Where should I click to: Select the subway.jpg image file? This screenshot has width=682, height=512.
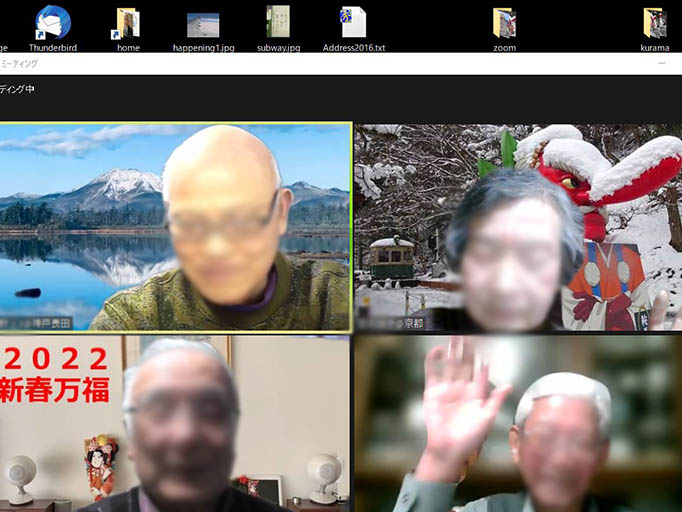278,24
